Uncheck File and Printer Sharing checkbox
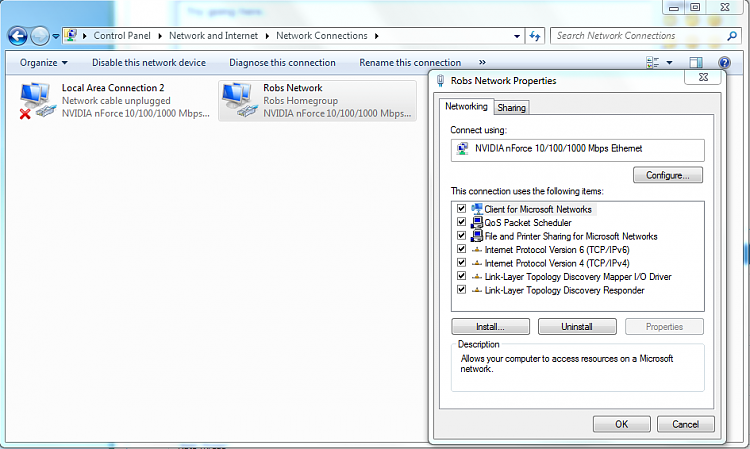The image size is (750, 449). (461, 236)
